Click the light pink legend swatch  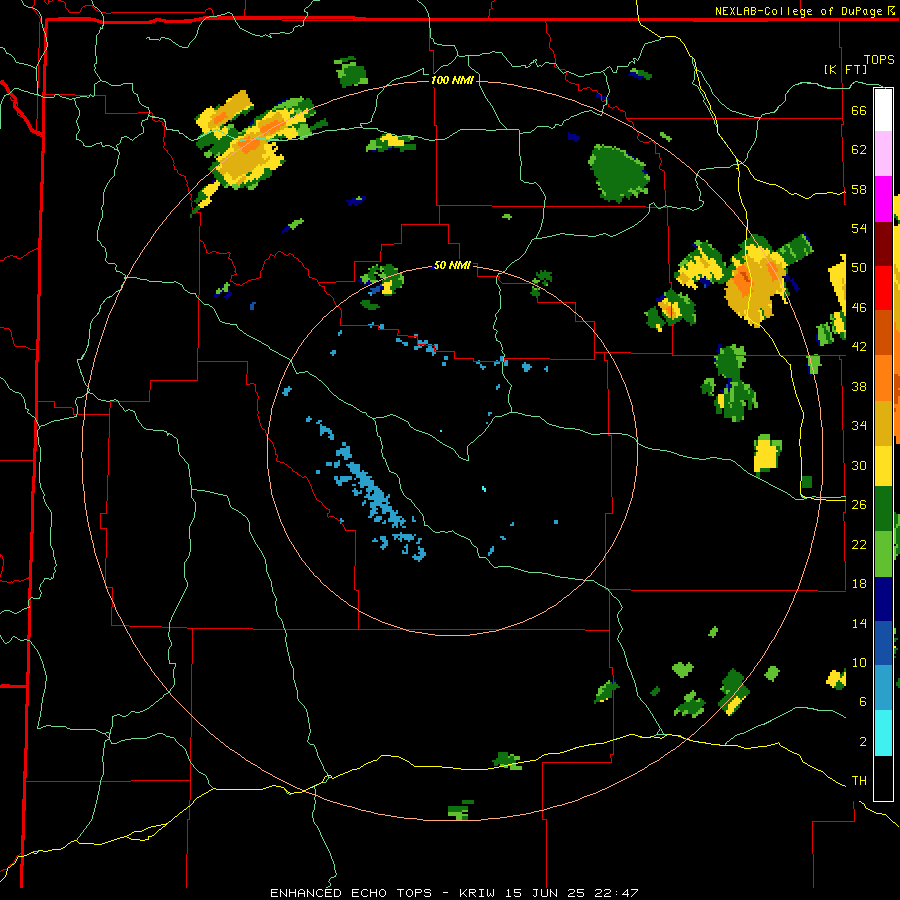pyautogui.click(x=883, y=154)
